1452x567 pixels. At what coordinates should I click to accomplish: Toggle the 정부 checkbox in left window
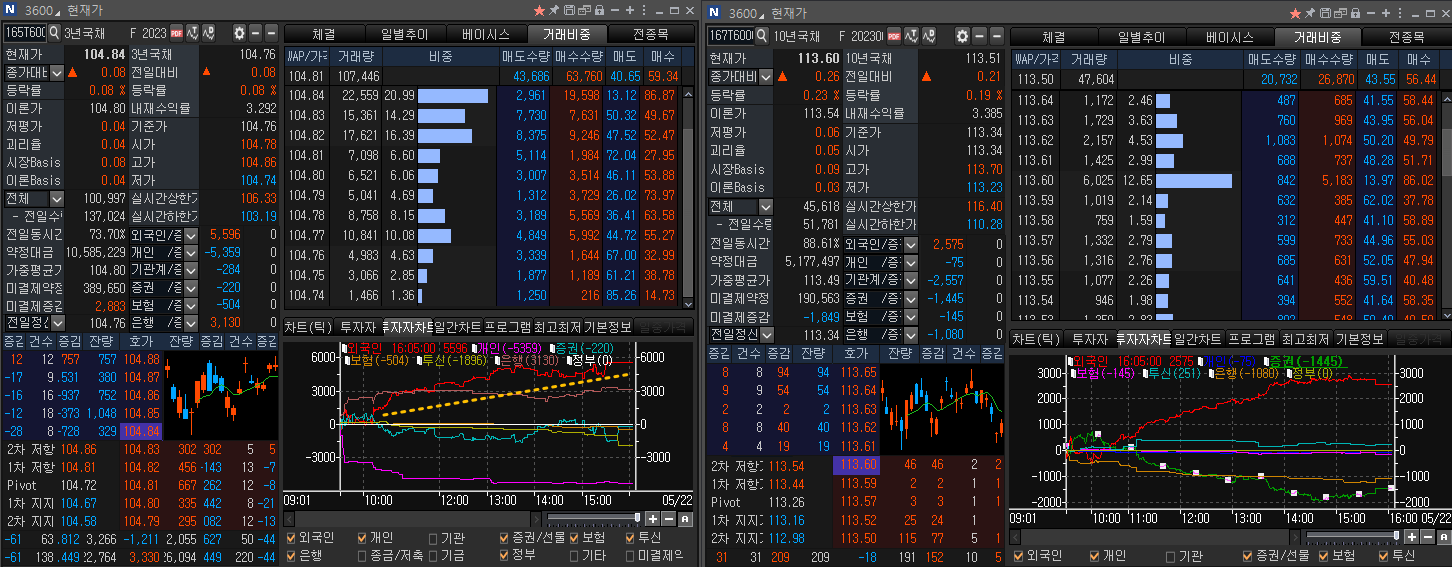pos(504,553)
